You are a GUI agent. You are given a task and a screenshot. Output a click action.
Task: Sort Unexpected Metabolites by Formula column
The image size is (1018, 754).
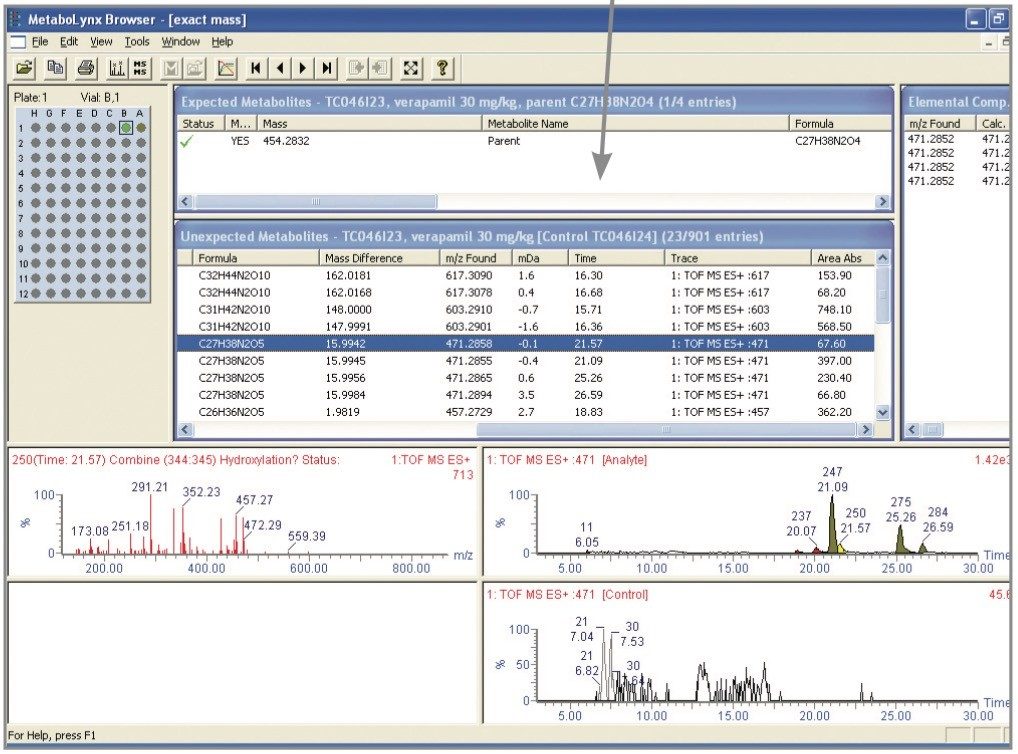pos(256,258)
